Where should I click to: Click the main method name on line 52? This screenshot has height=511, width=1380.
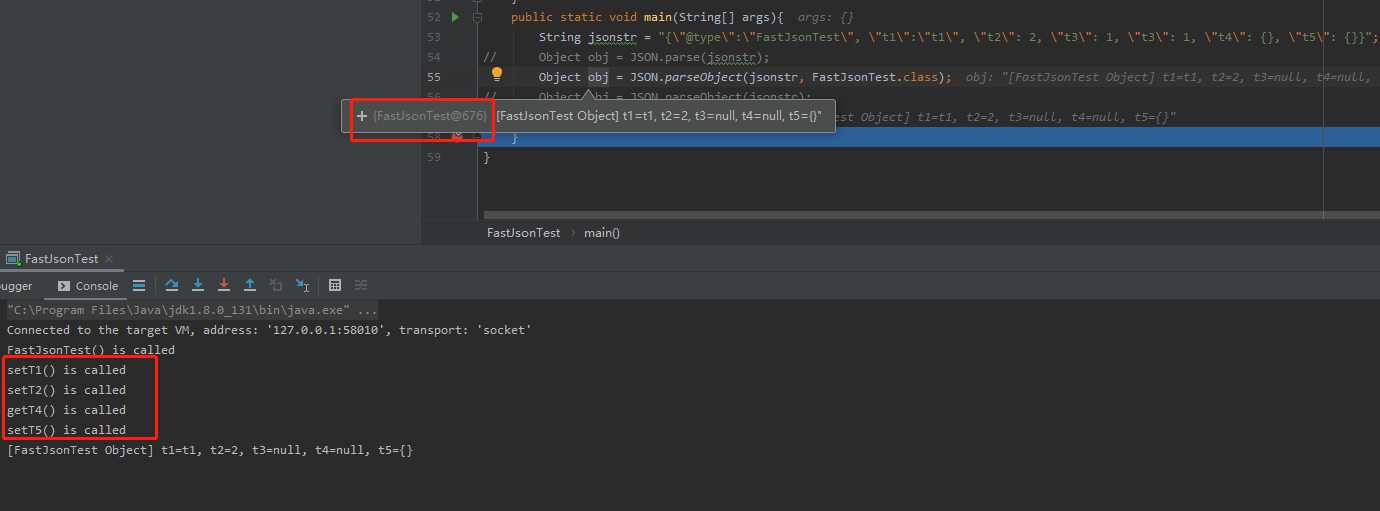pos(657,17)
